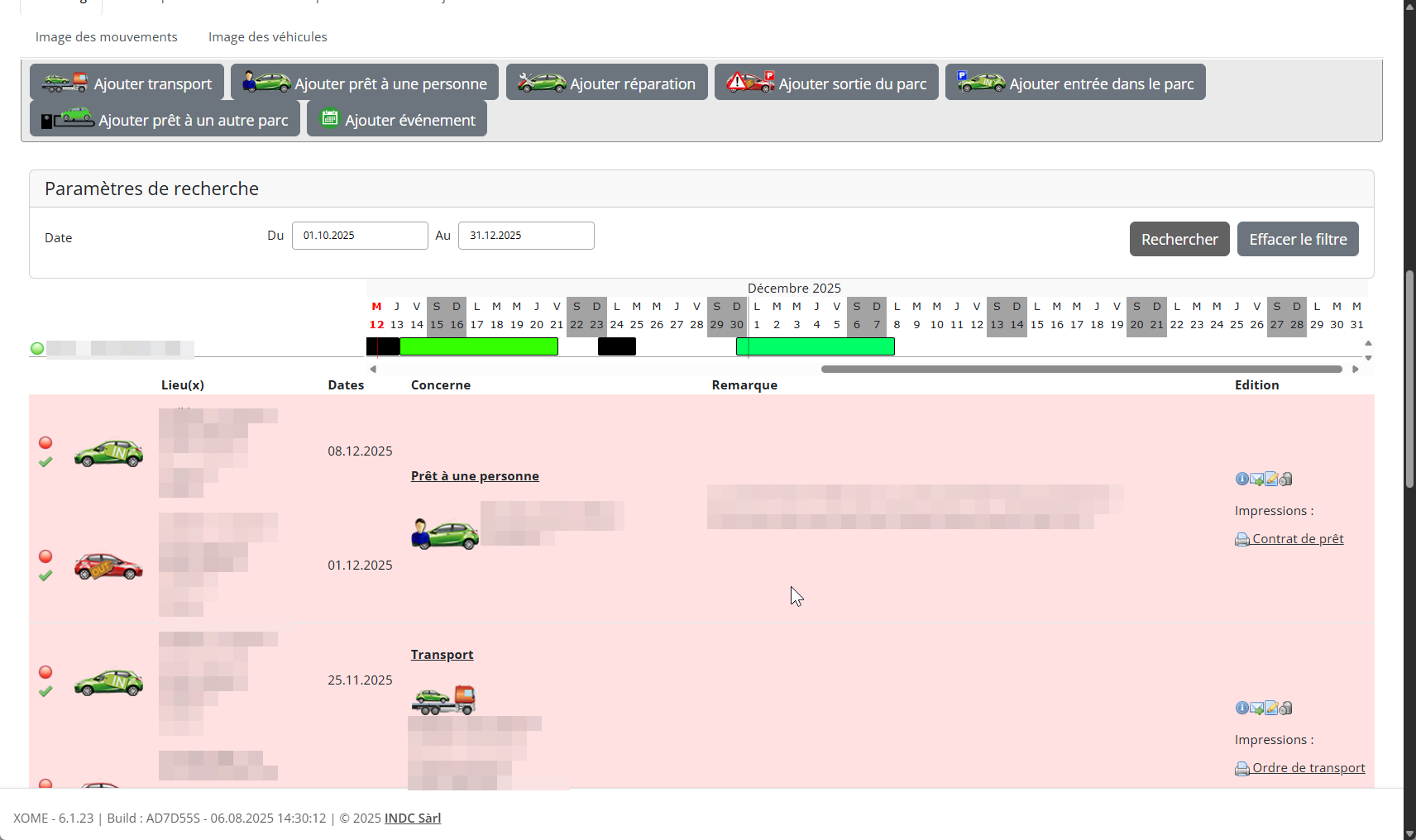Add a loan via Ajouter prêt à une personne
Image resolution: width=1416 pixels, height=840 pixels.
click(365, 83)
